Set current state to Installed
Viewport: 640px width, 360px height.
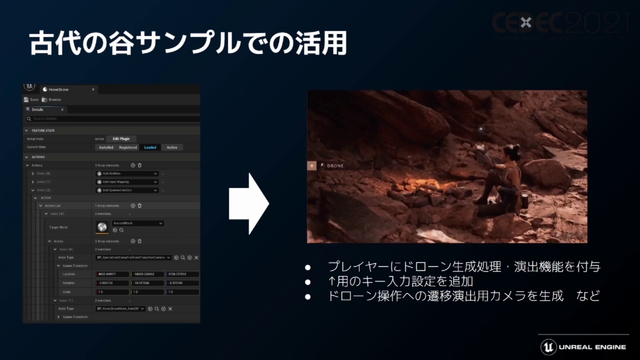click(106, 147)
